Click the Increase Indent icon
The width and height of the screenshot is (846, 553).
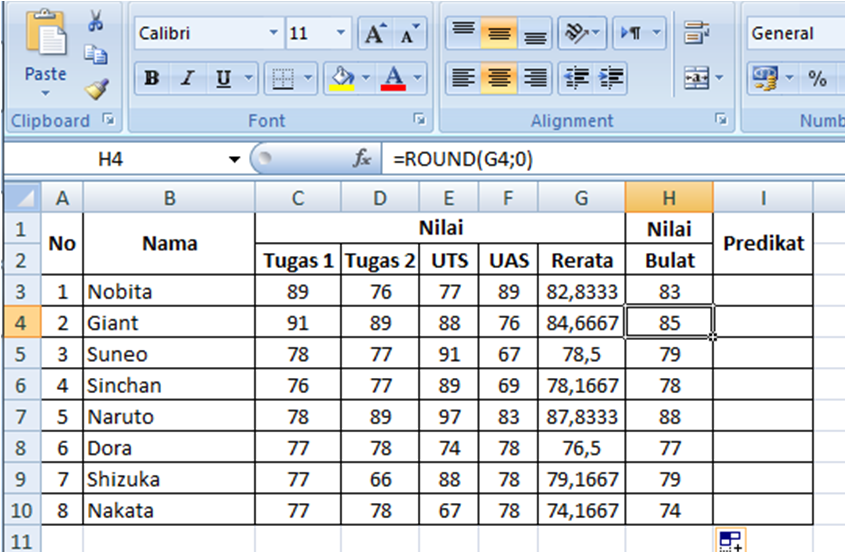click(611, 78)
